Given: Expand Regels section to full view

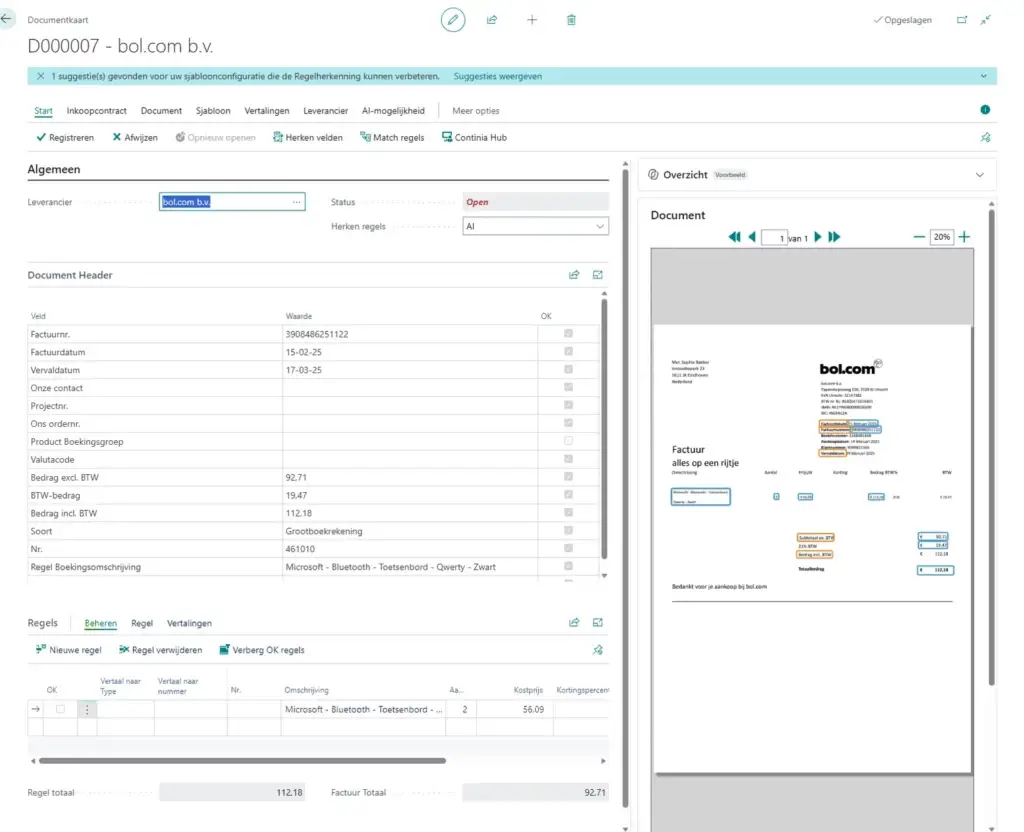Looking at the screenshot, I should click(598, 622).
